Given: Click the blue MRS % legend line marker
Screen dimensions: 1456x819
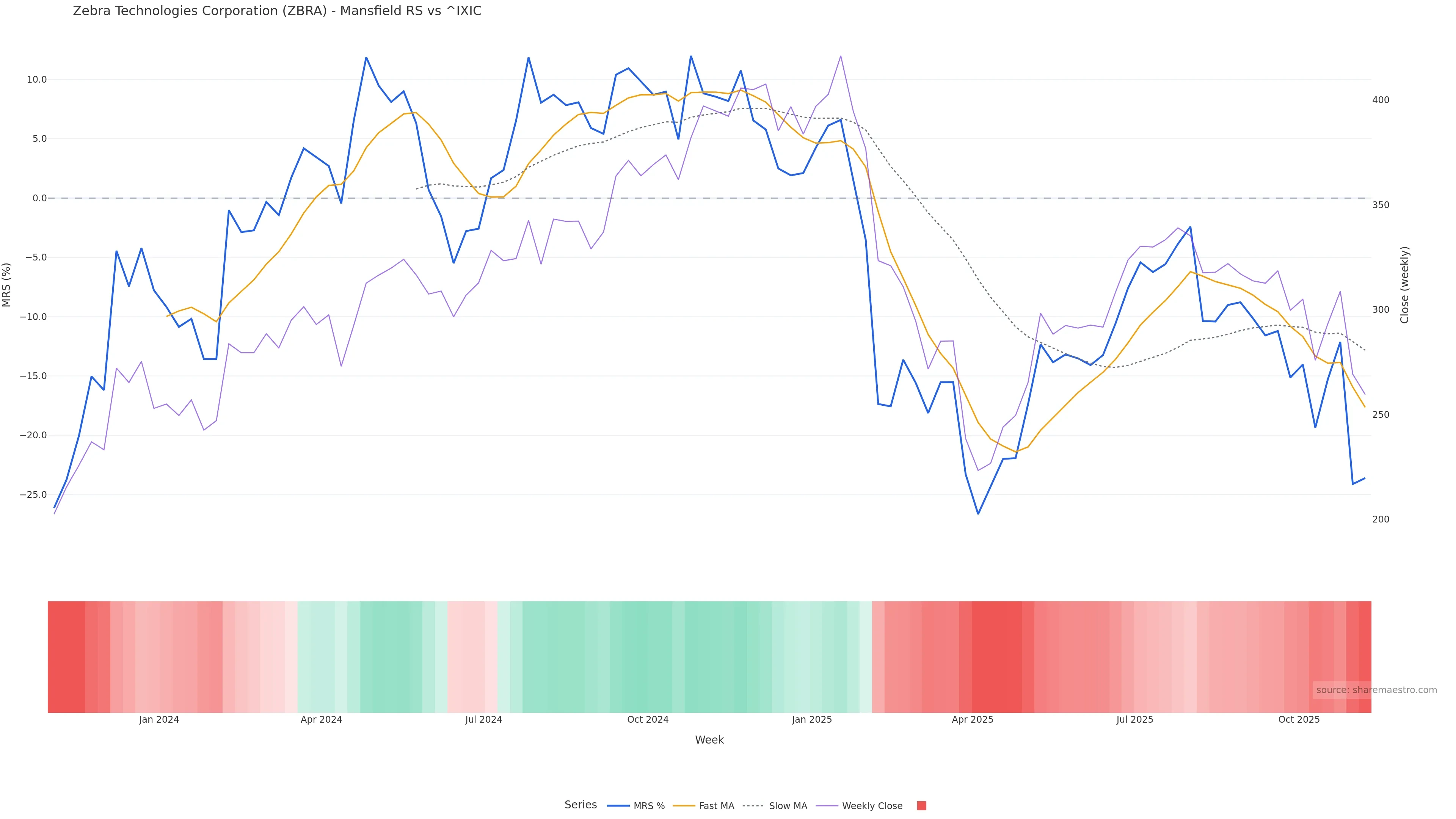Looking at the screenshot, I should (x=618, y=806).
